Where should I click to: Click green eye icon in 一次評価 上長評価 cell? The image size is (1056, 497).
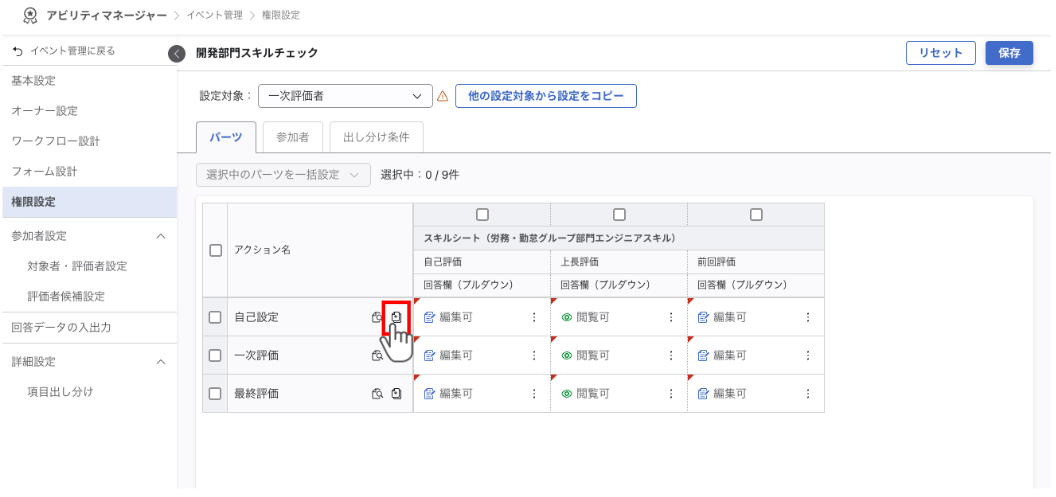[x=566, y=356]
